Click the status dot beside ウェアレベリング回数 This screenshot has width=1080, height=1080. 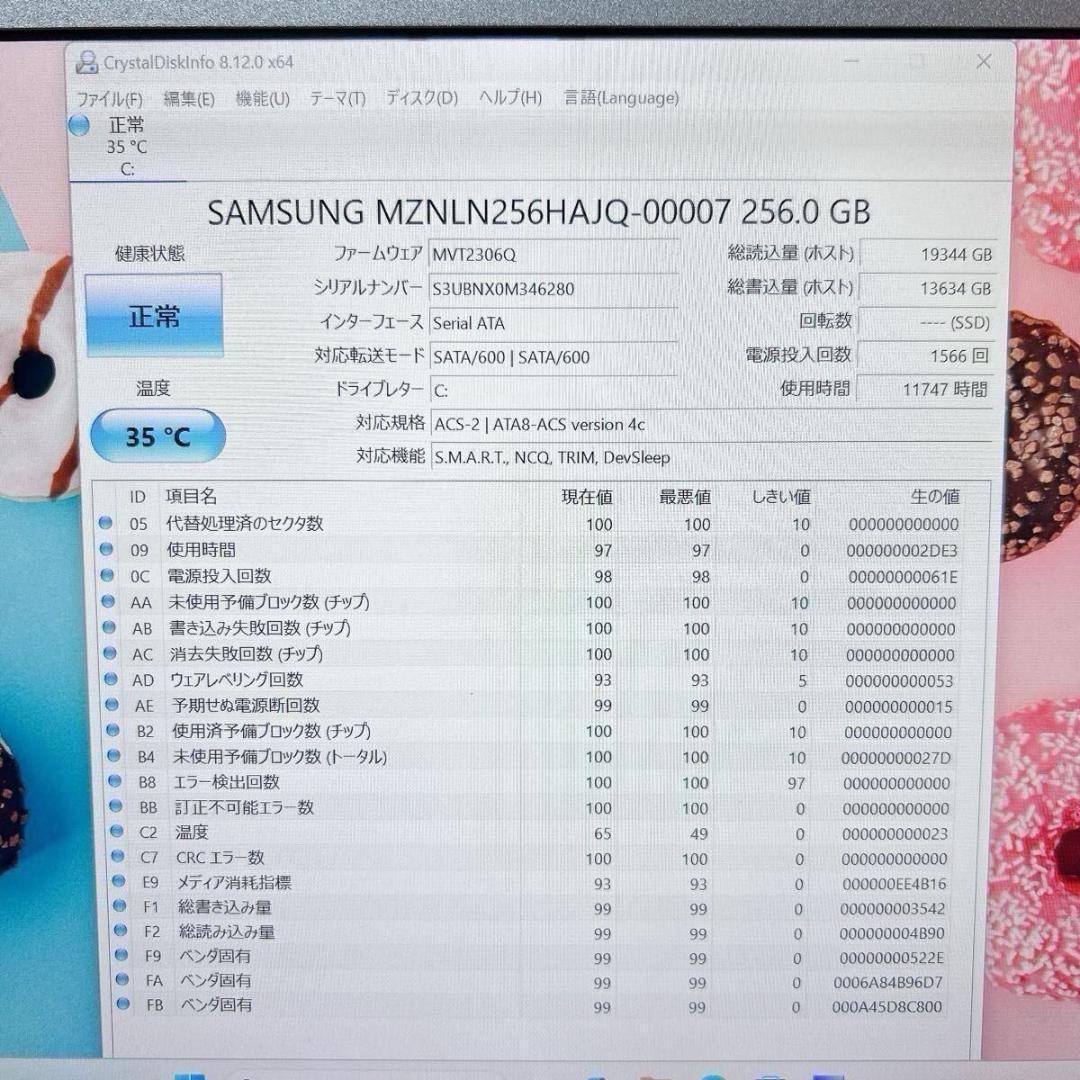pyautogui.click(x=106, y=680)
